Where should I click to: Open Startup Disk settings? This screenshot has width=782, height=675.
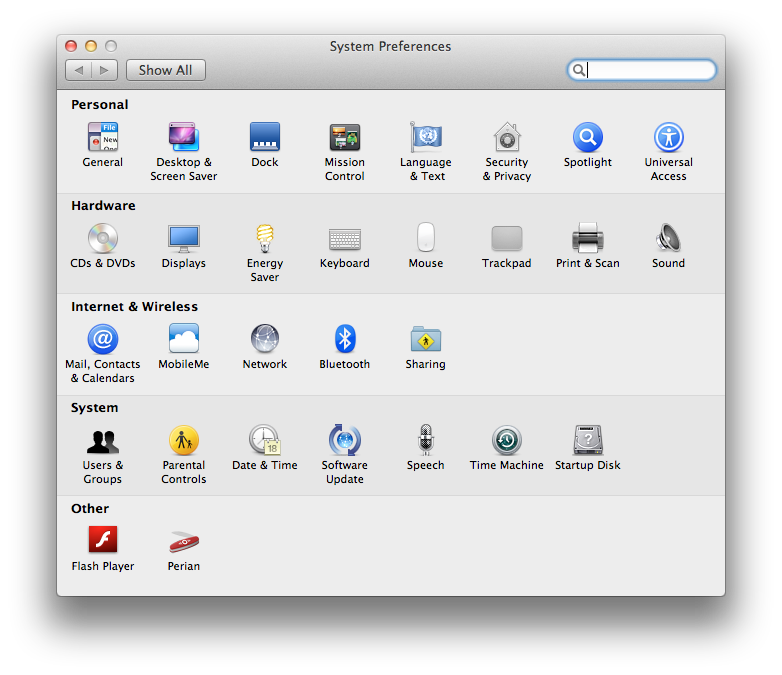tap(588, 441)
